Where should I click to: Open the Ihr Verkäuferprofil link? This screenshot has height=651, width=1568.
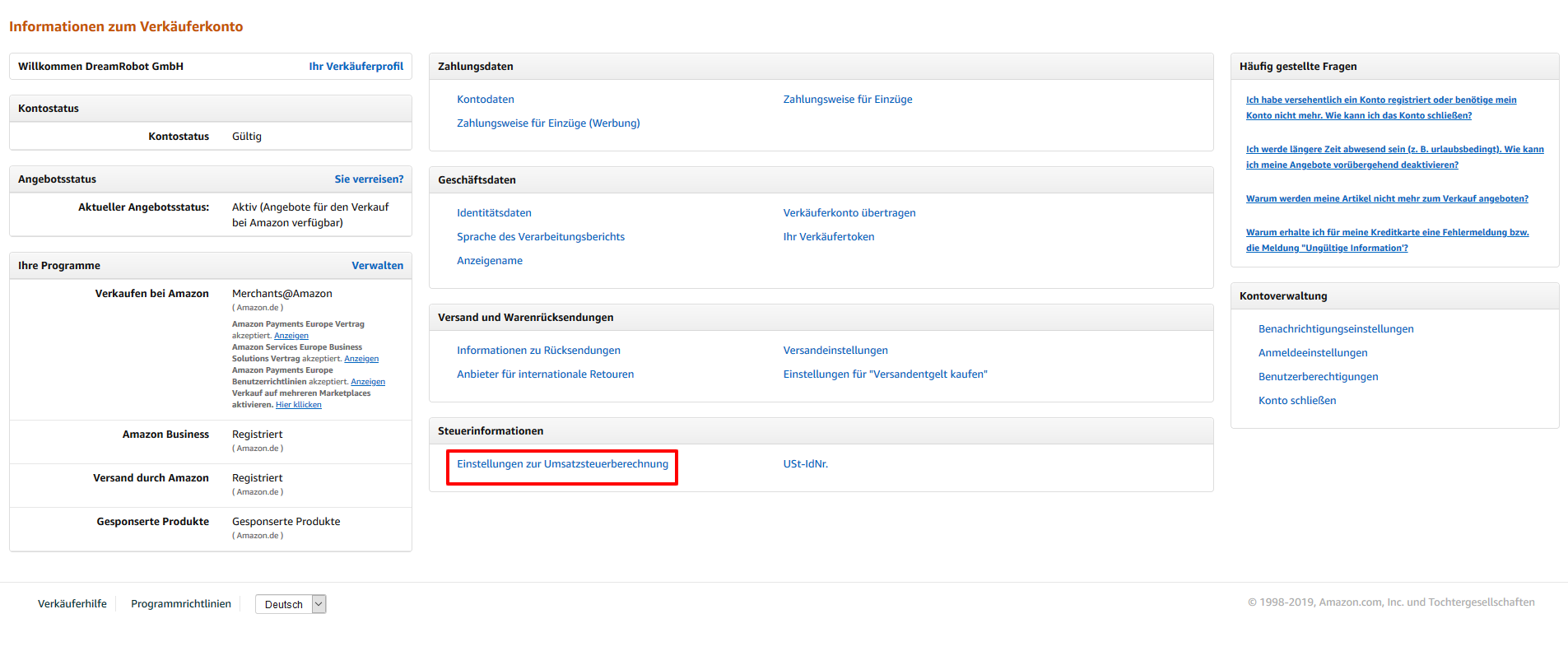tap(356, 67)
